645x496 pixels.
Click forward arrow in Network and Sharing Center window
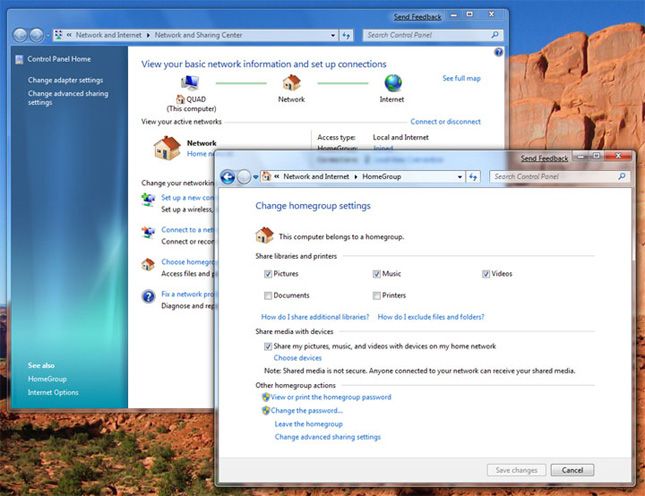click(37, 35)
